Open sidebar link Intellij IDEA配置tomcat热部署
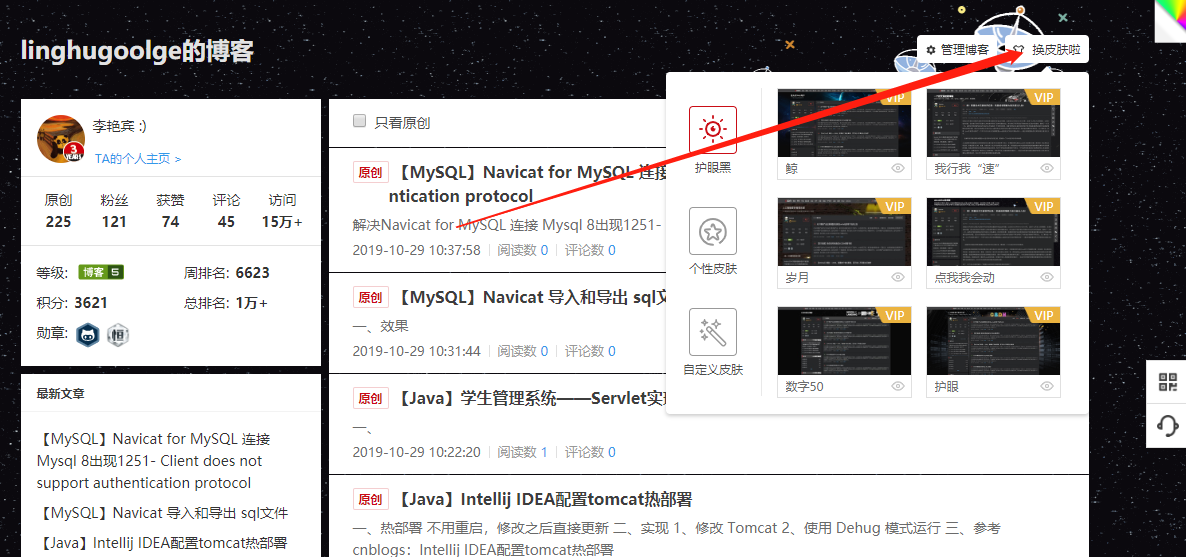The image size is (1186, 557). (163, 543)
